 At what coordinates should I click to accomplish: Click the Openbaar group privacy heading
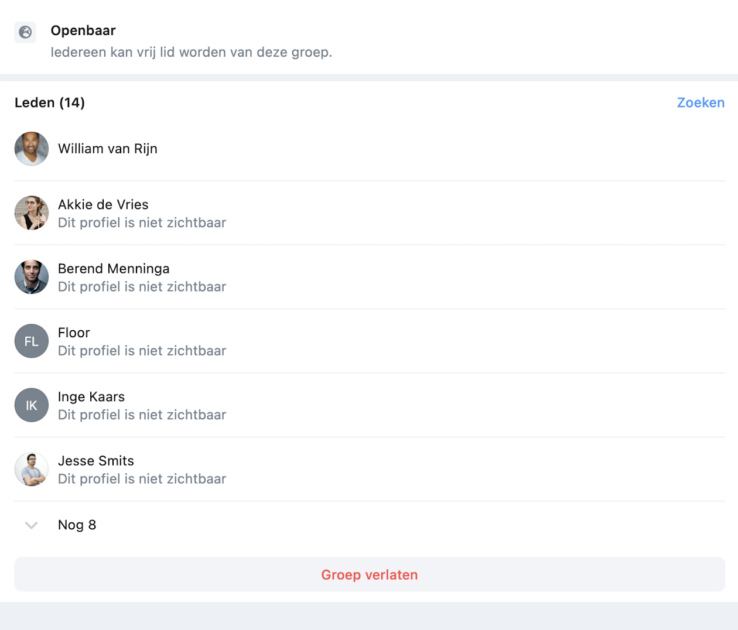click(x=83, y=31)
